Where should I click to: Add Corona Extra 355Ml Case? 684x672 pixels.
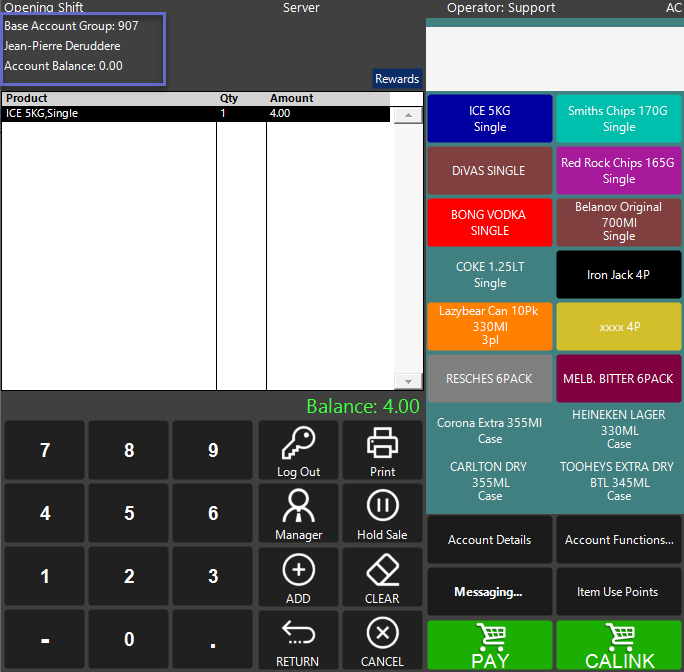[490, 430]
